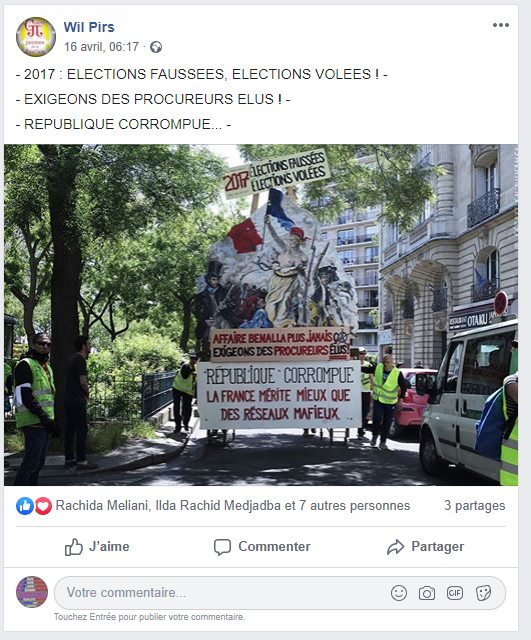Click the blue Like reaction icon
Screen dimensions: 531x640
pos(25,506)
